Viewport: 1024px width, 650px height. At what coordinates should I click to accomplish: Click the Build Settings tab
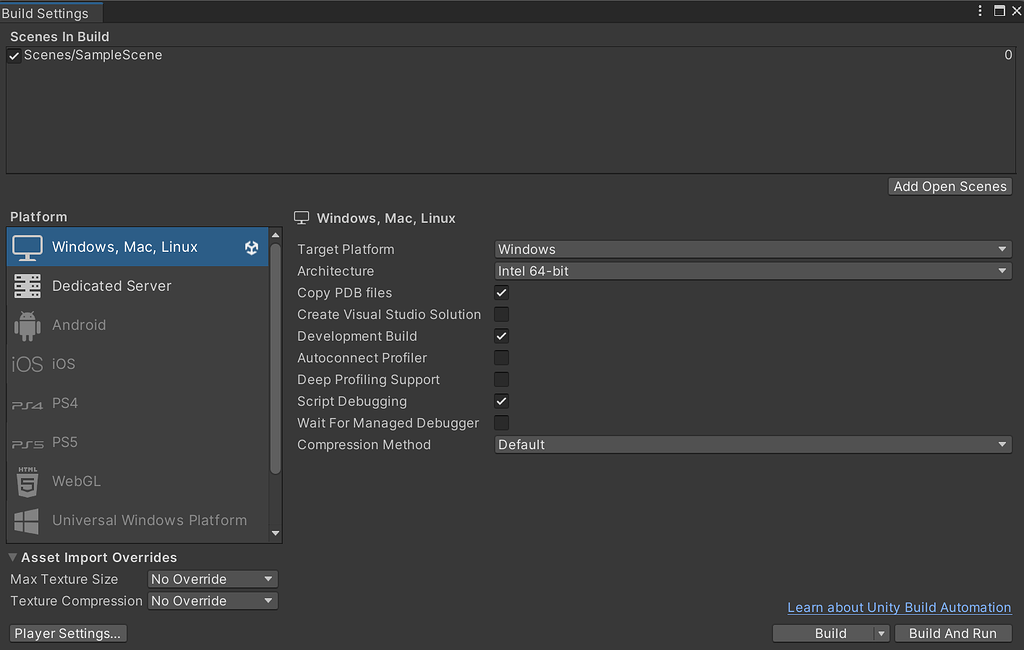[x=45, y=13]
